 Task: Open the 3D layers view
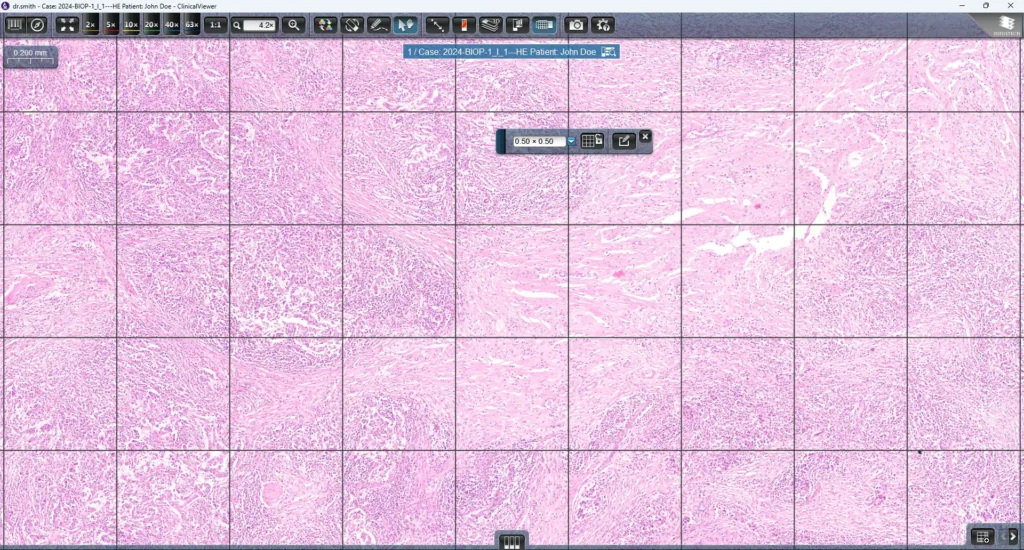click(490, 25)
